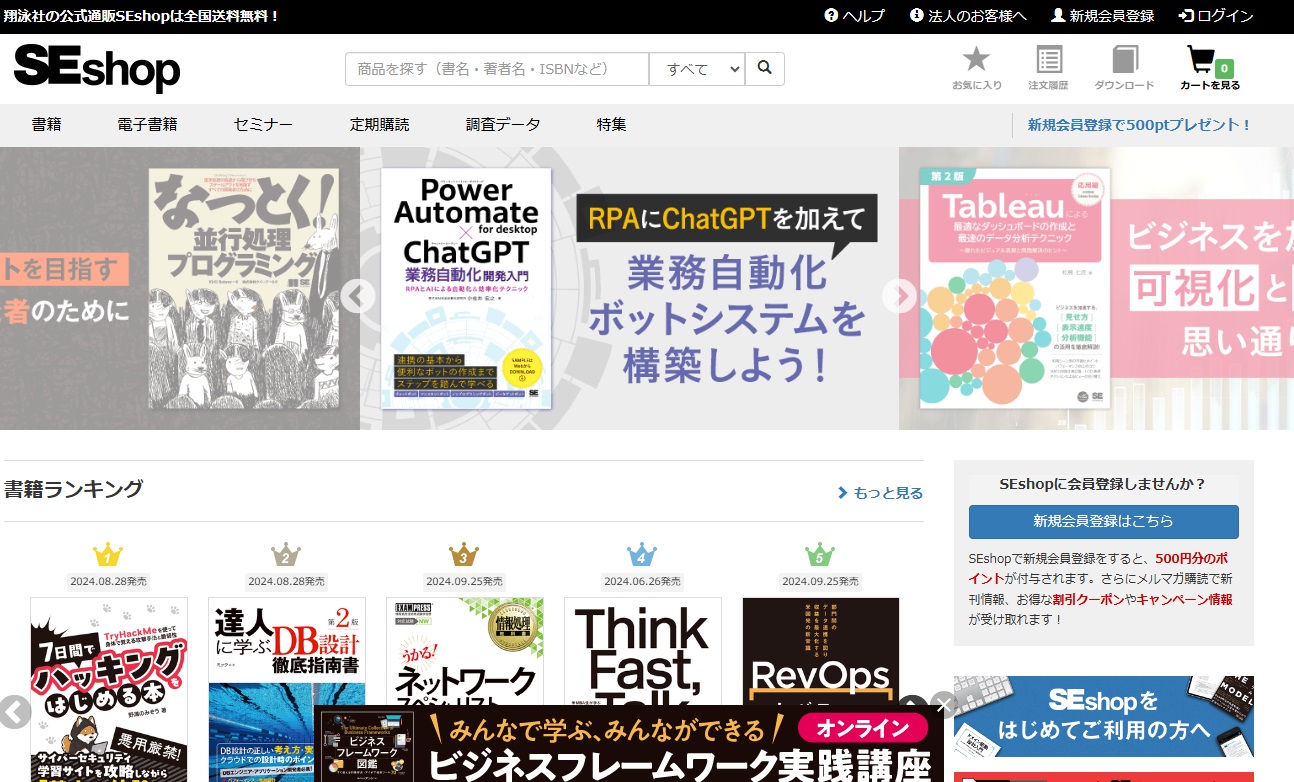The width and height of the screenshot is (1294, 782).
Task: Open the 特集 menu
Action: [x=612, y=125]
